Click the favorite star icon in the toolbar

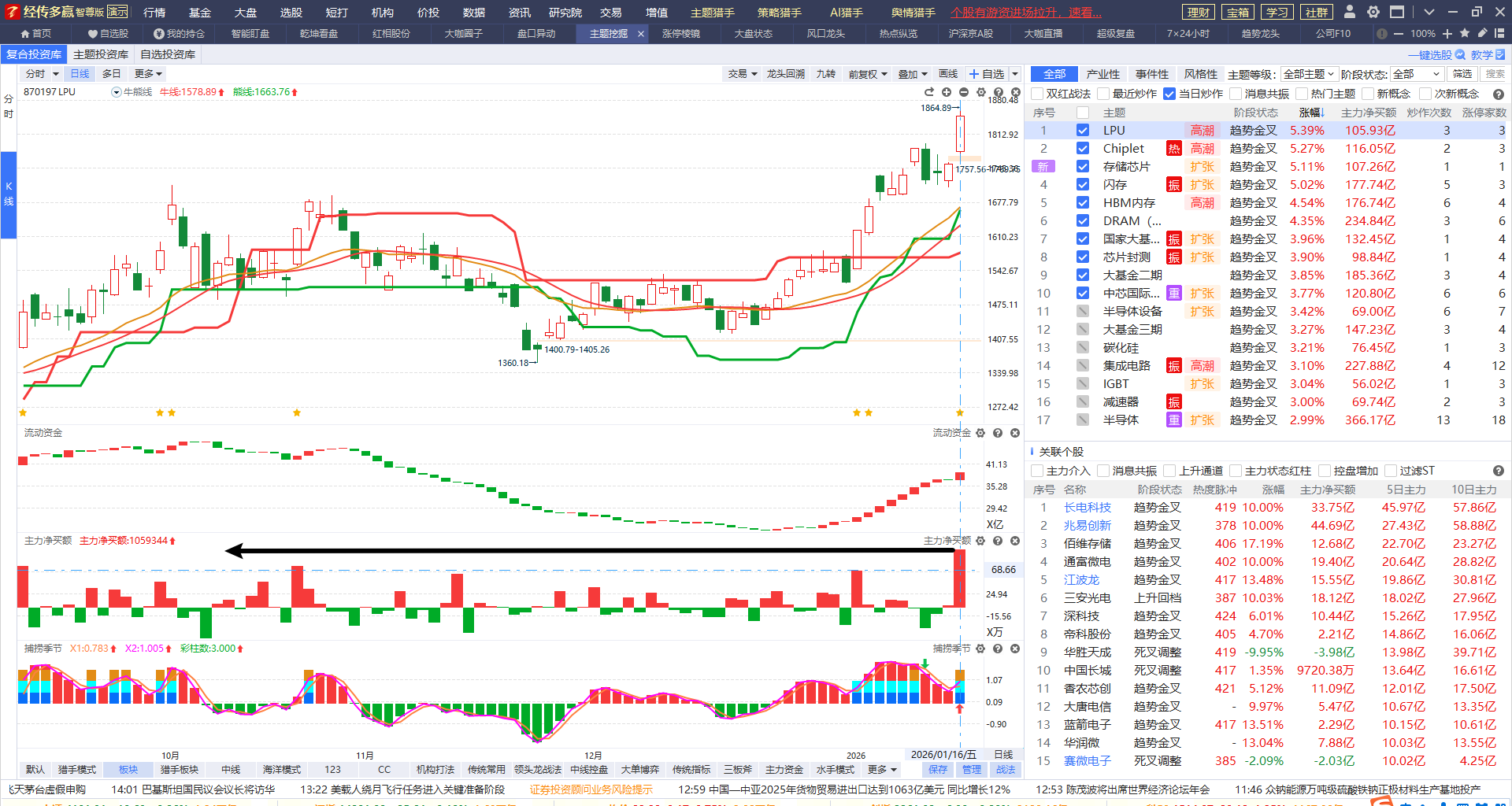click(1465, 34)
